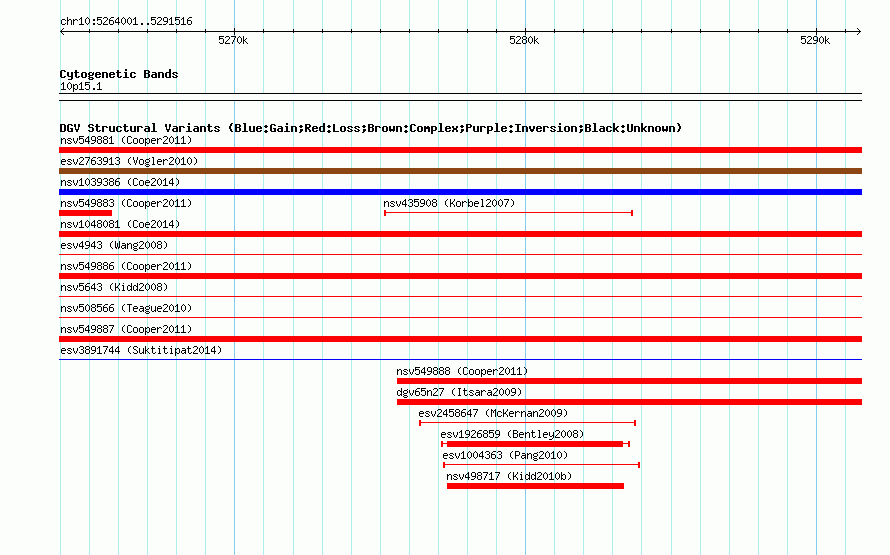Open nsv549888 (Cooper2011) variant label
Screen dimensions: 890x555
[x=462, y=371]
